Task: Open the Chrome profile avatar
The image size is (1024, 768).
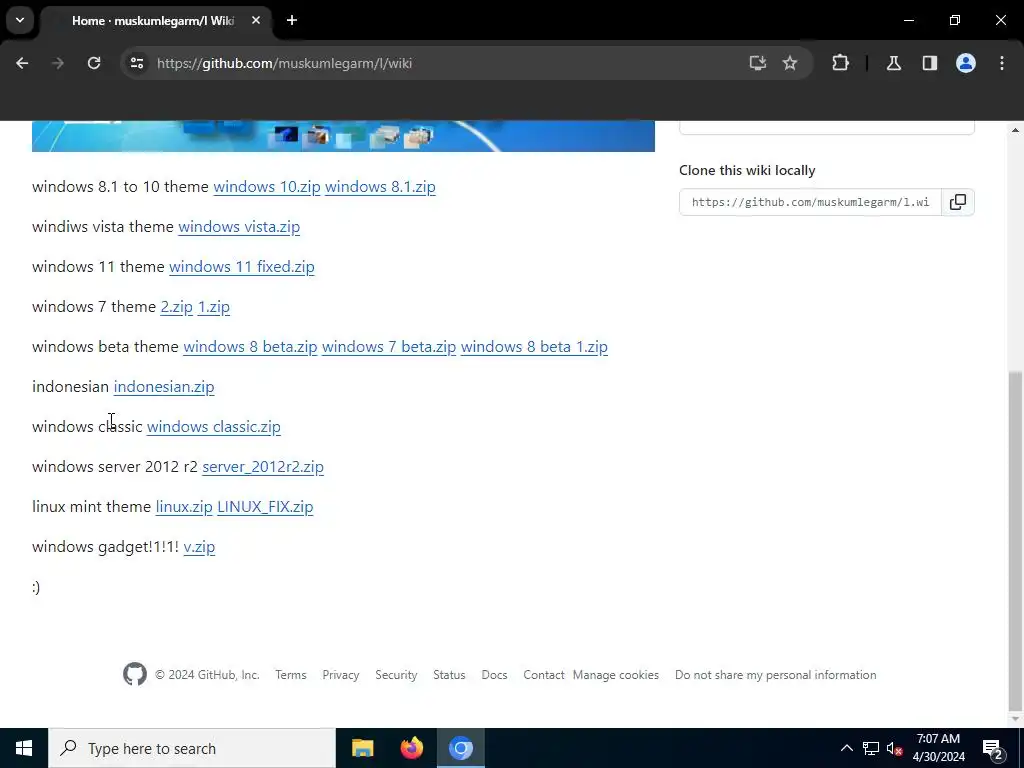Action: (966, 63)
